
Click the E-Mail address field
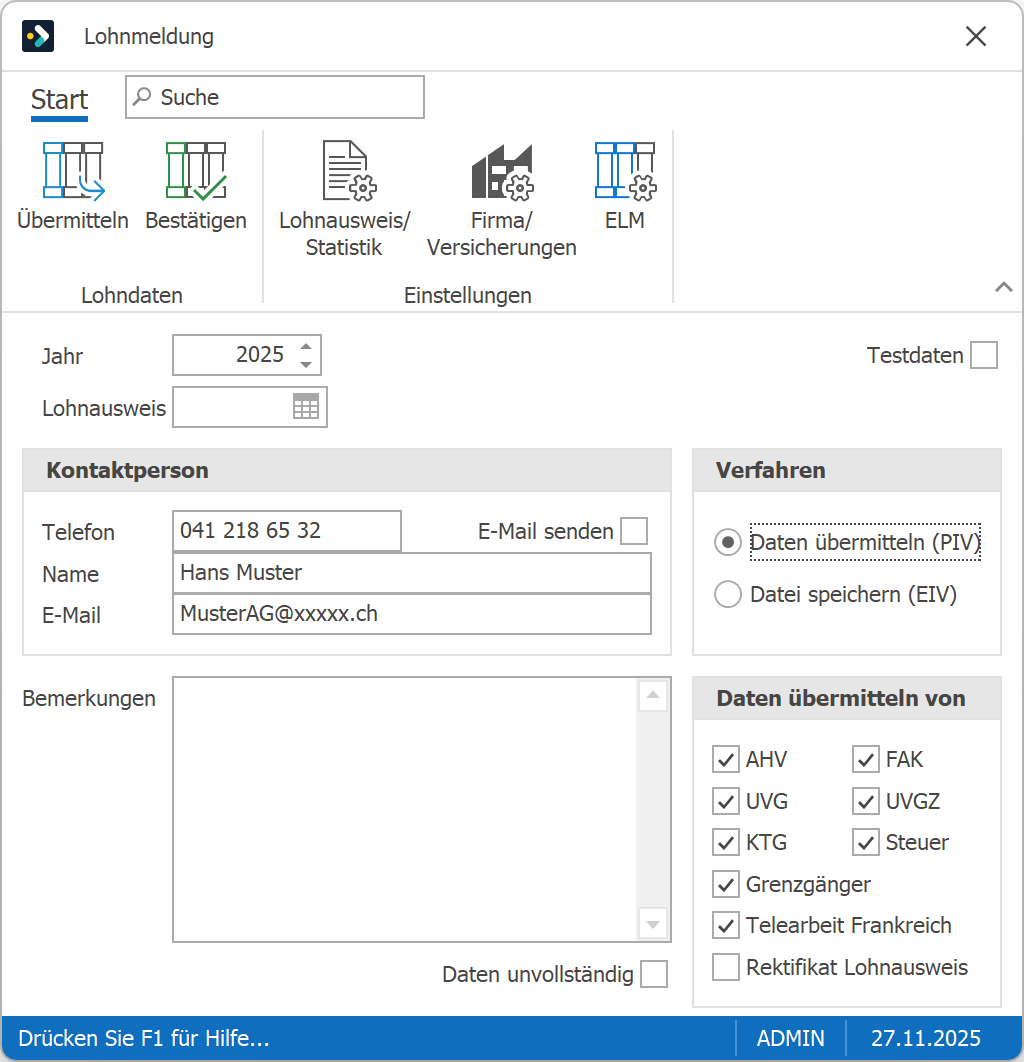412,614
